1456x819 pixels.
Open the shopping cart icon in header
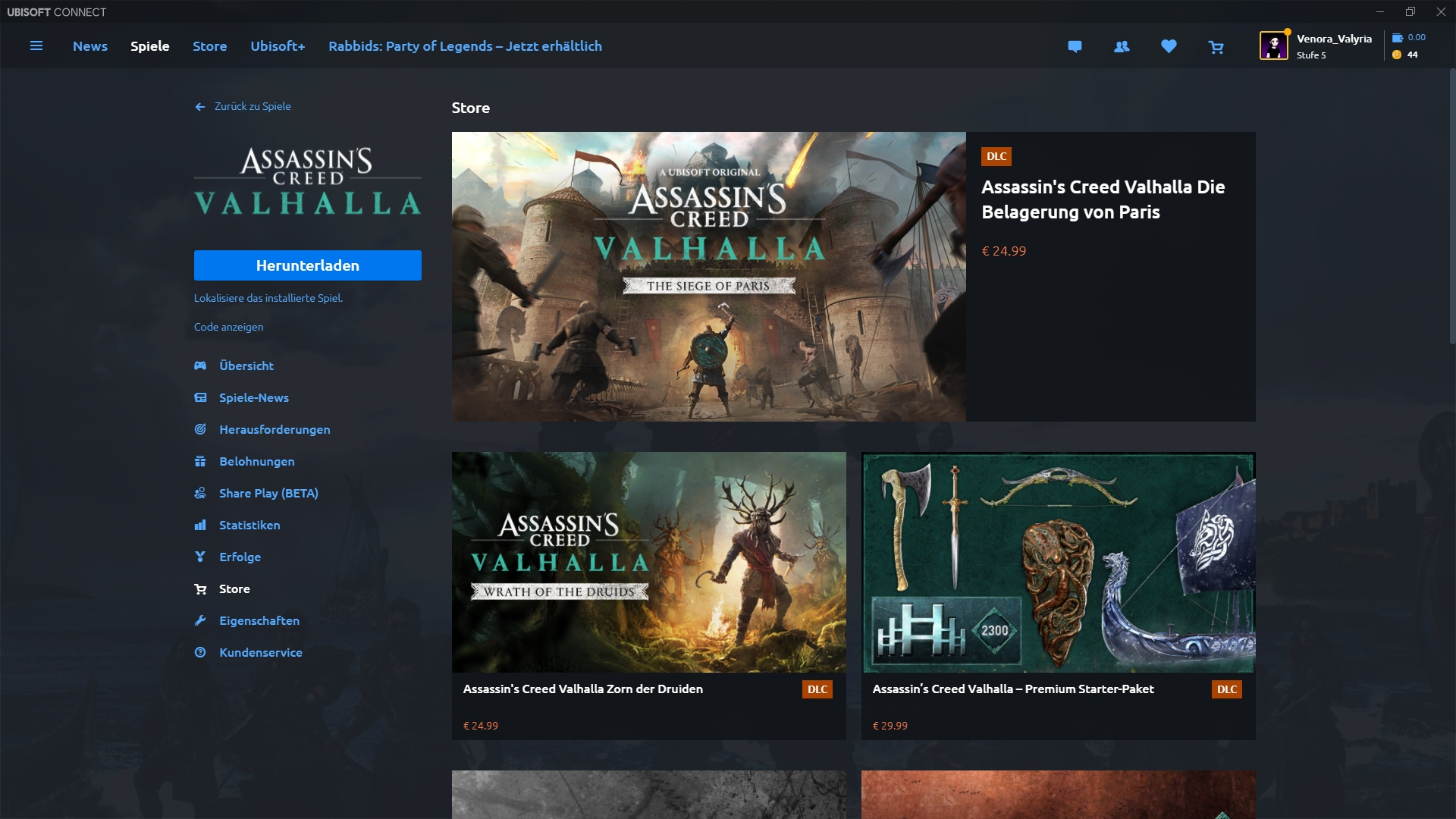pos(1216,47)
